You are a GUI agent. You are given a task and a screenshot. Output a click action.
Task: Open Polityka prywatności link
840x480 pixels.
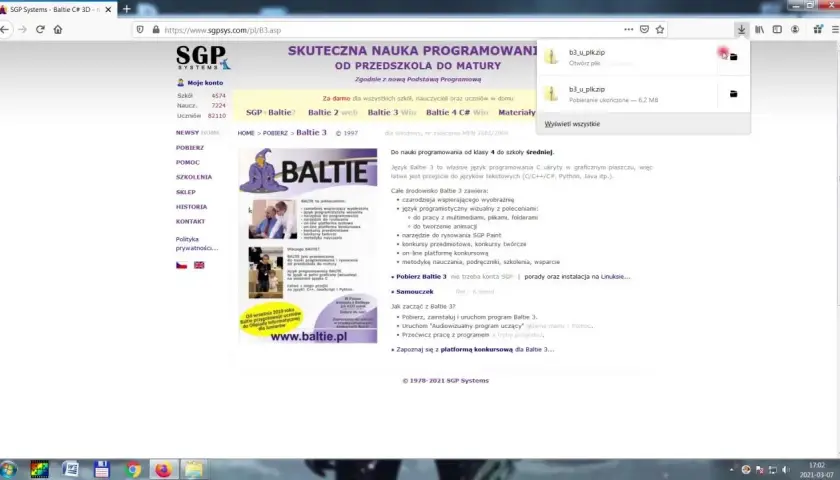pos(197,244)
